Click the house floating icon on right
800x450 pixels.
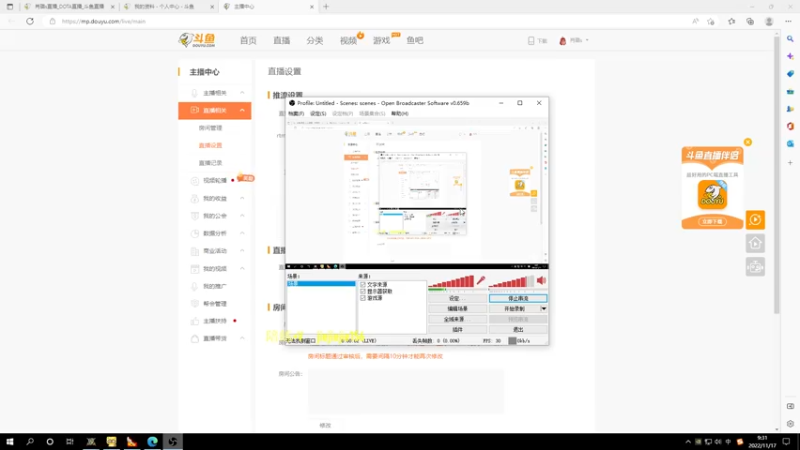coord(756,243)
